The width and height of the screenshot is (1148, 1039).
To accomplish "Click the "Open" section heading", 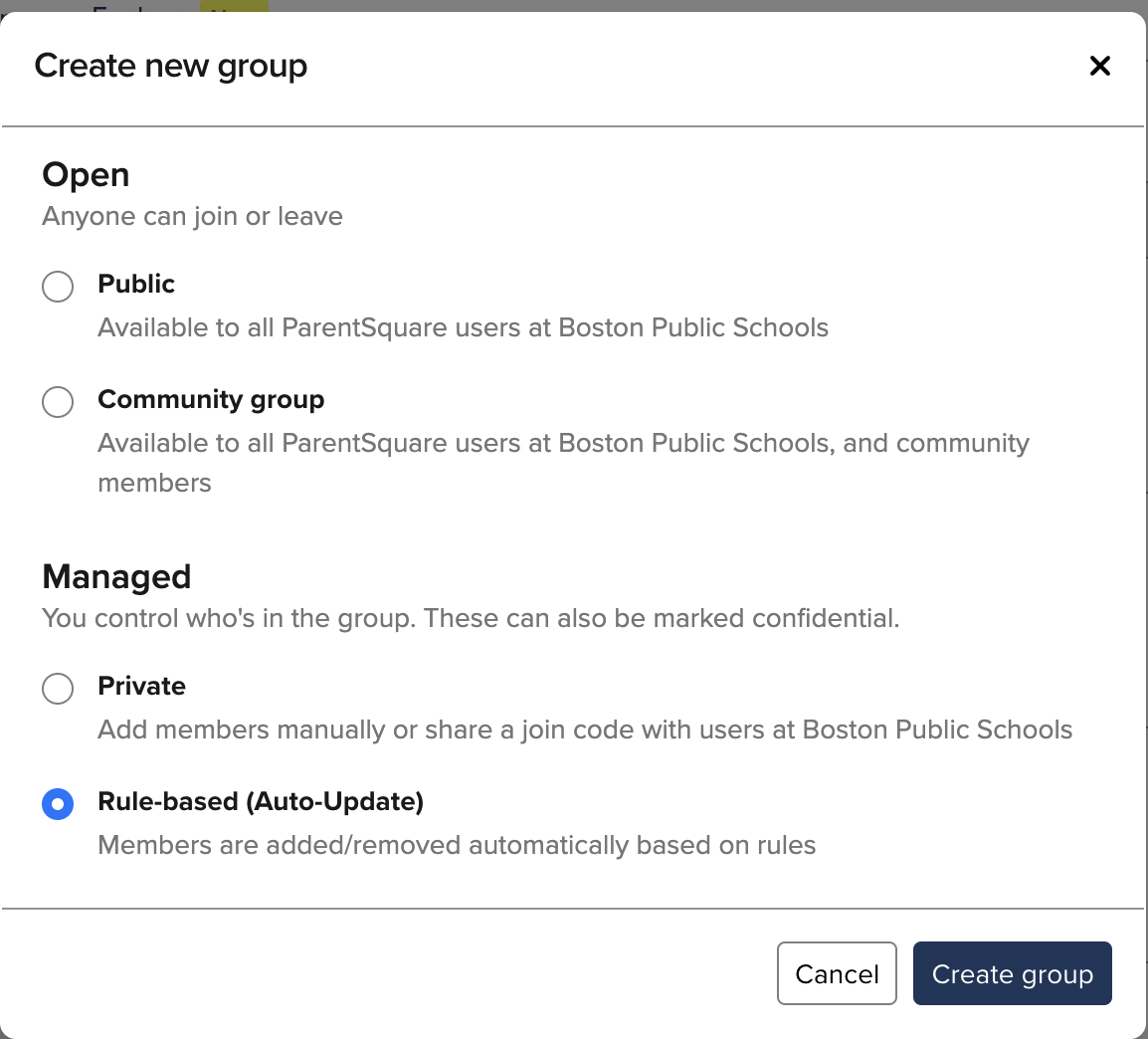I will (x=86, y=175).
